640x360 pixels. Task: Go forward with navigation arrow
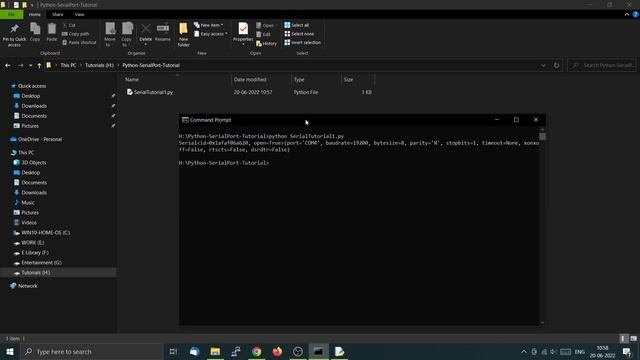[20, 65]
